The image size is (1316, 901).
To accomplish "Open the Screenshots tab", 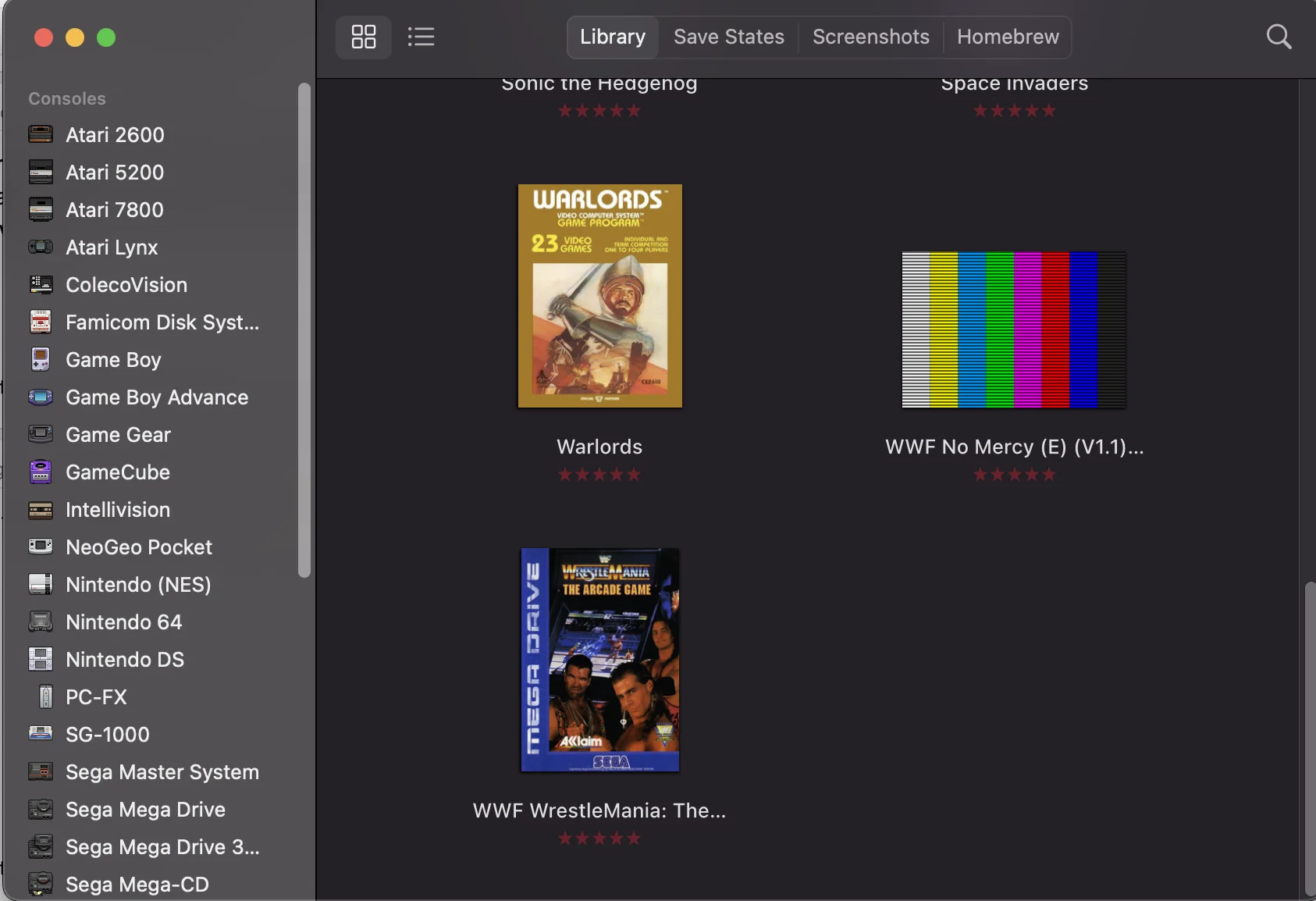I will (x=871, y=37).
